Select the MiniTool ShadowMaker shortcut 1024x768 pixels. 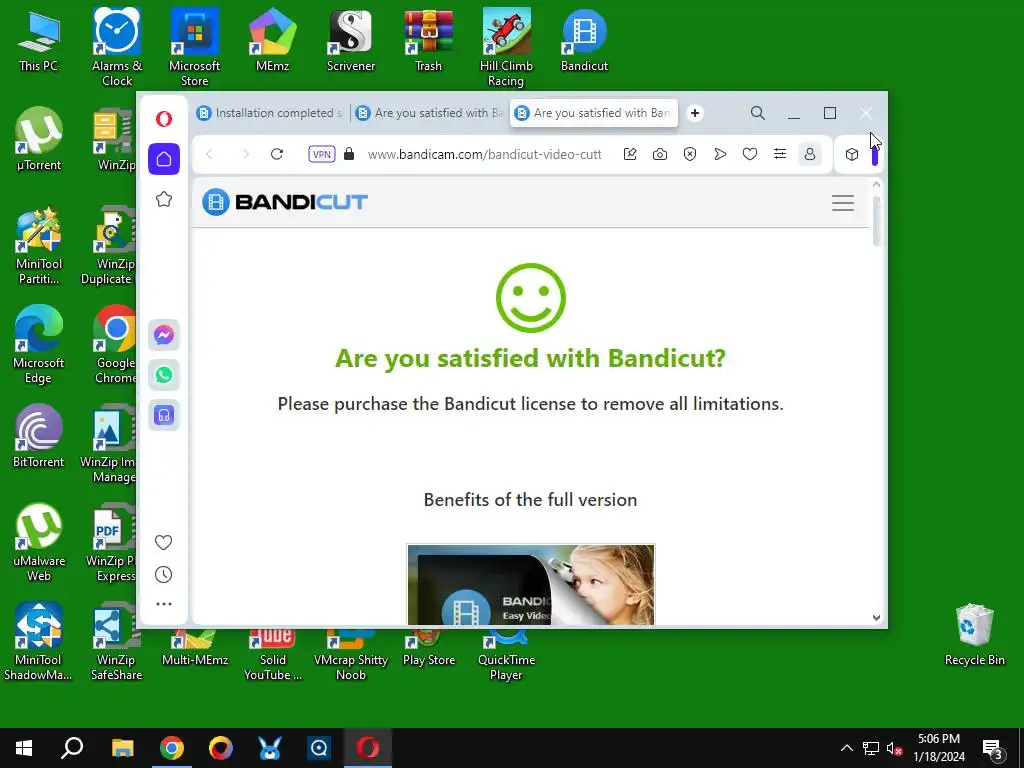[38, 641]
